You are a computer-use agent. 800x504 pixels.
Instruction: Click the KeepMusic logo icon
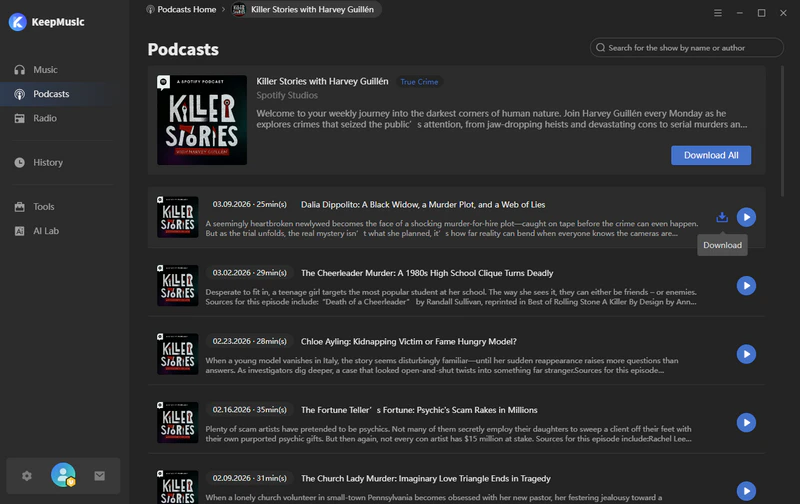[17, 22]
